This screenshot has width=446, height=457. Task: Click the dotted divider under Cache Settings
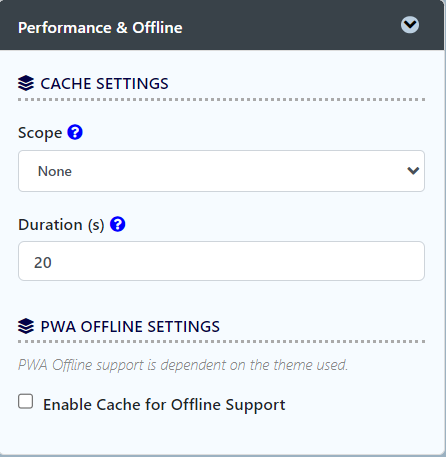click(x=221, y=100)
